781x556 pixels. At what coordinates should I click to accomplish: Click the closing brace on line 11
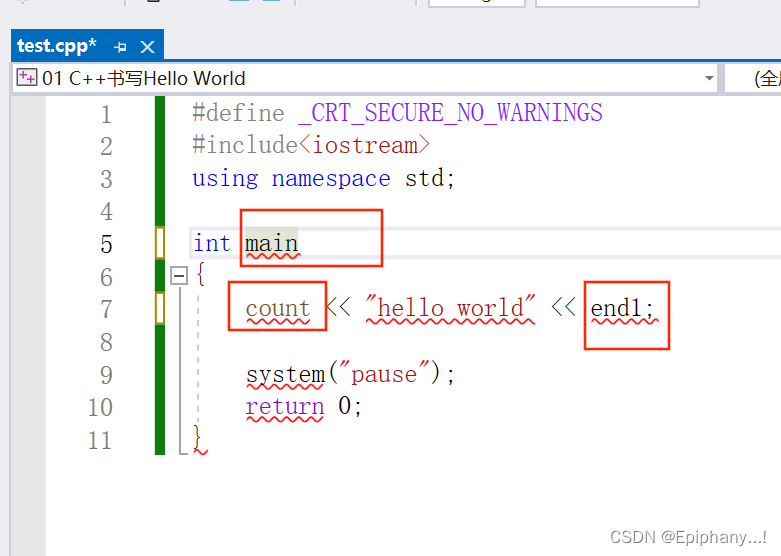click(197, 437)
